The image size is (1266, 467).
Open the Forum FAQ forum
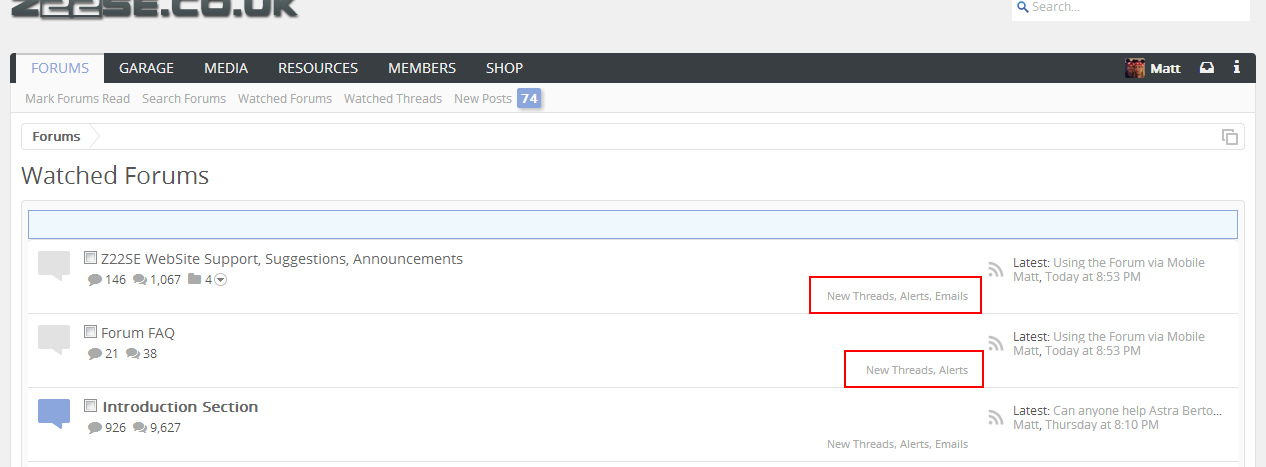pyautogui.click(x=138, y=333)
